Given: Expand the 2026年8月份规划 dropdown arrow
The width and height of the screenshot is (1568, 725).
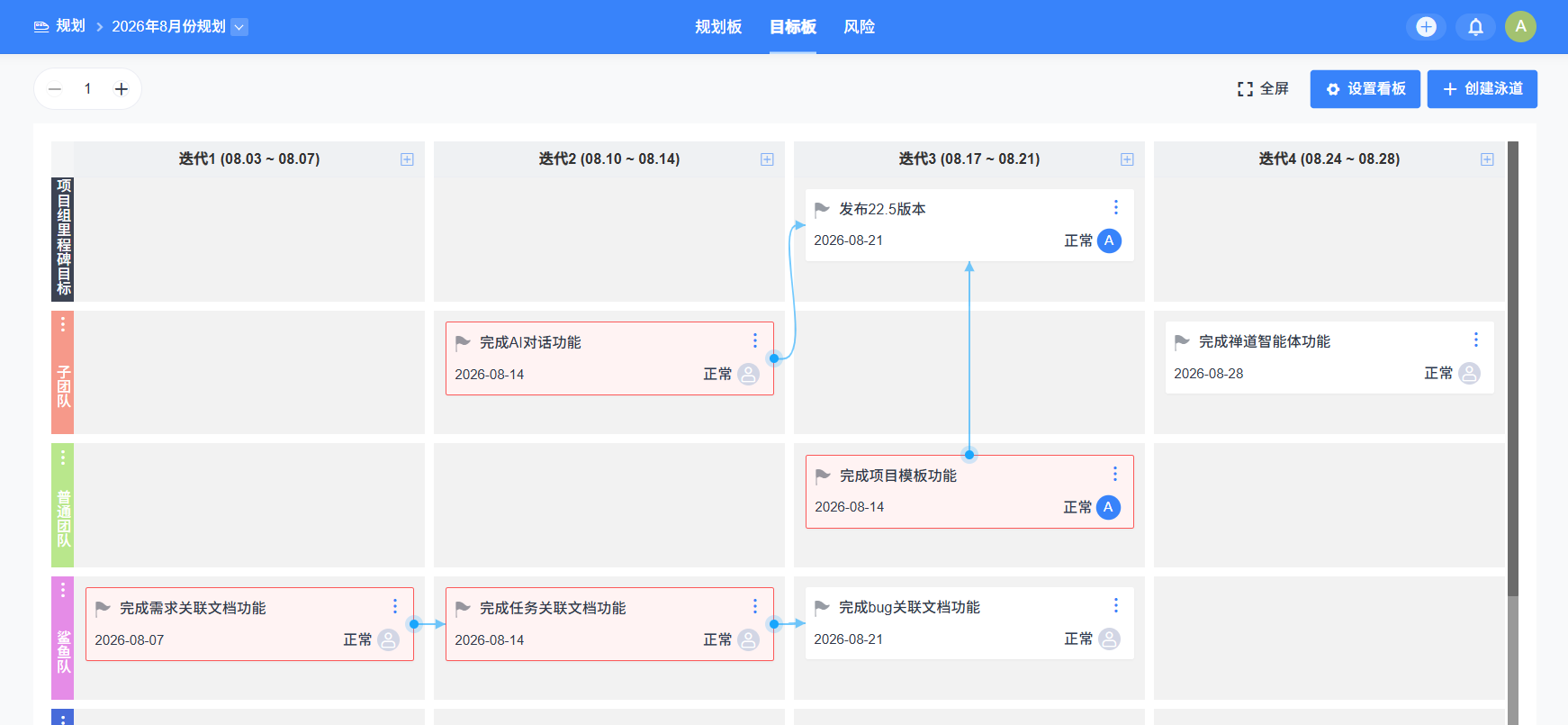Looking at the screenshot, I should (x=239, y=27).
